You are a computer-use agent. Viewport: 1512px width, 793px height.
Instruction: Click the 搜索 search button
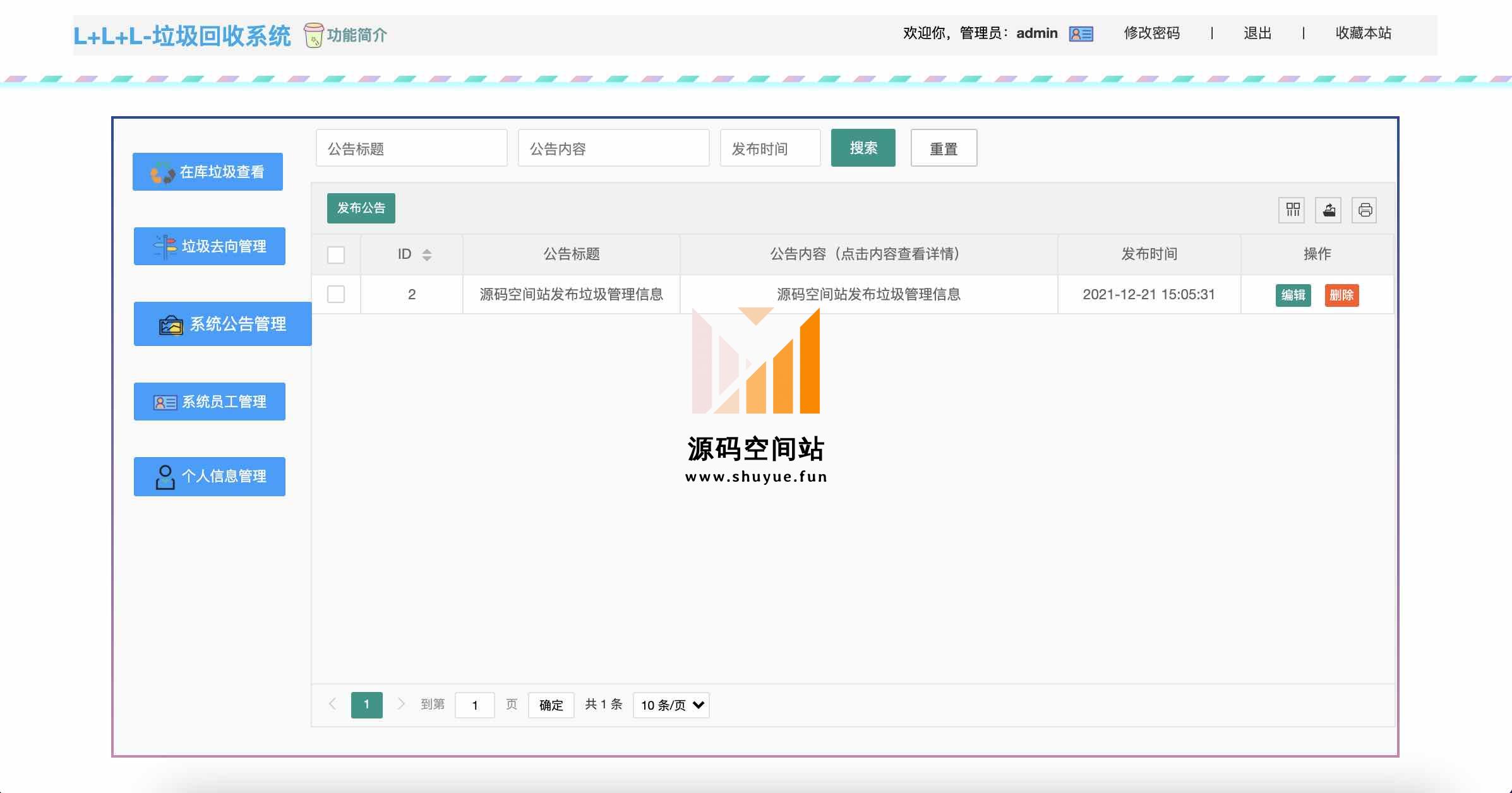[x=863, y=148]
